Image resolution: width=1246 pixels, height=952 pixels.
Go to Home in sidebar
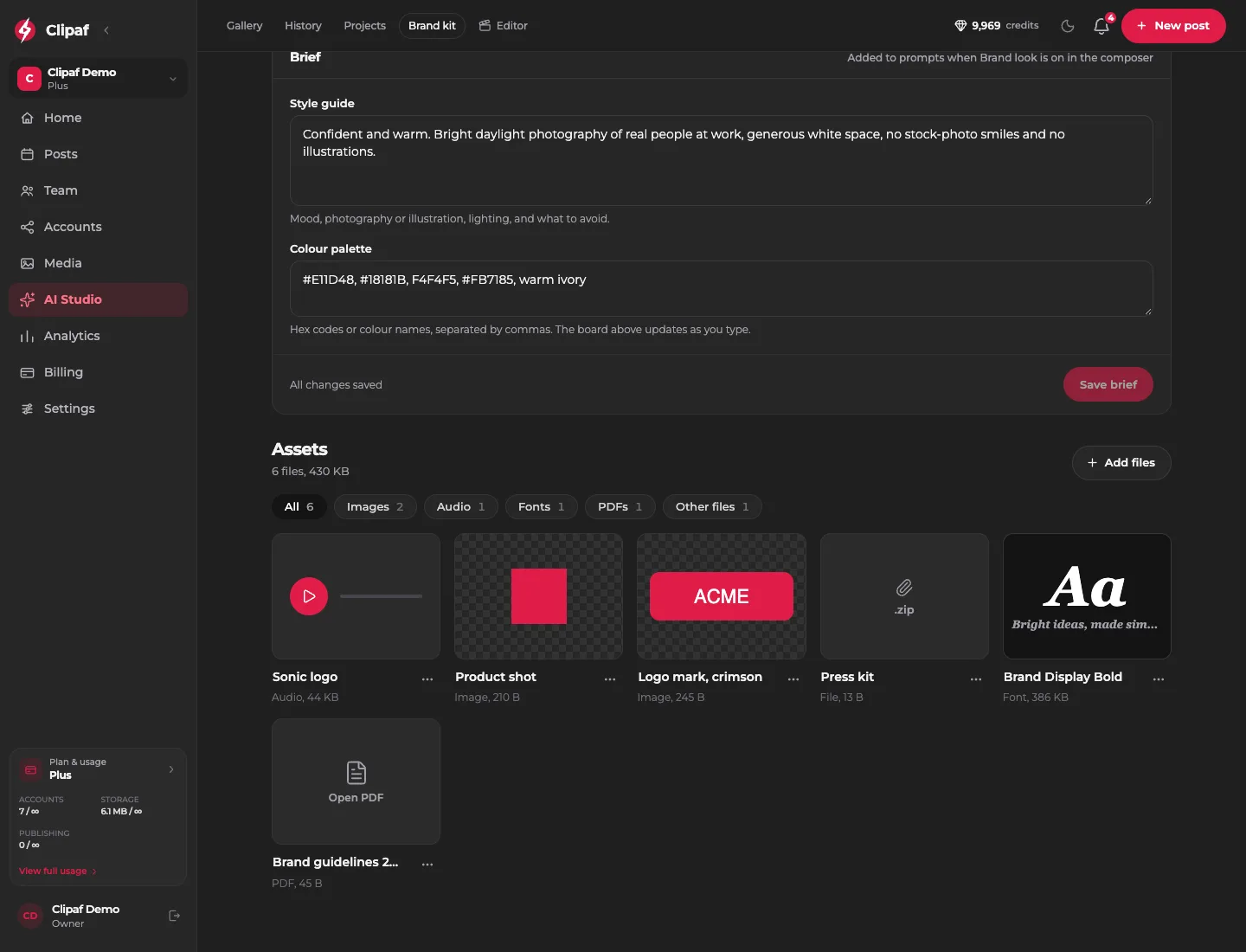click(x=98, y=118)
